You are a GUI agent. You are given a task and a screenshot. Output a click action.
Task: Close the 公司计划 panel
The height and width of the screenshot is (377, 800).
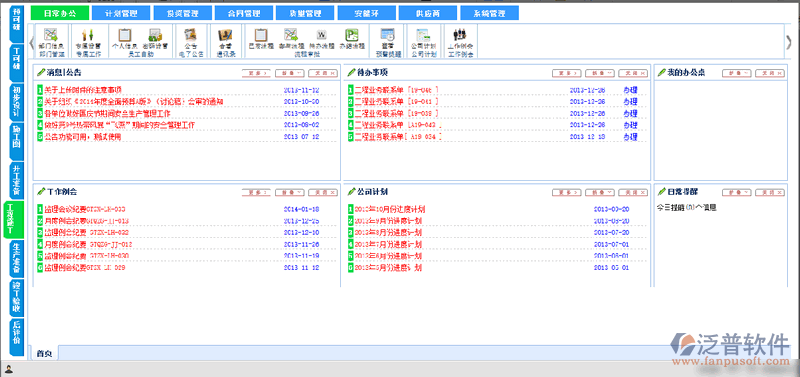point(633,193)
